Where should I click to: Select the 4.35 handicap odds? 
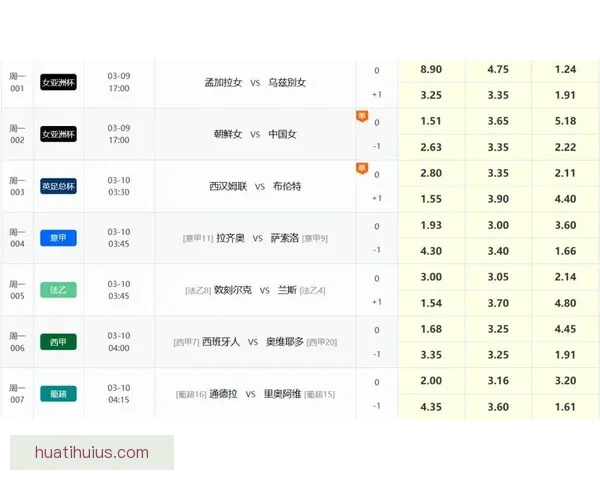(431, 407)
